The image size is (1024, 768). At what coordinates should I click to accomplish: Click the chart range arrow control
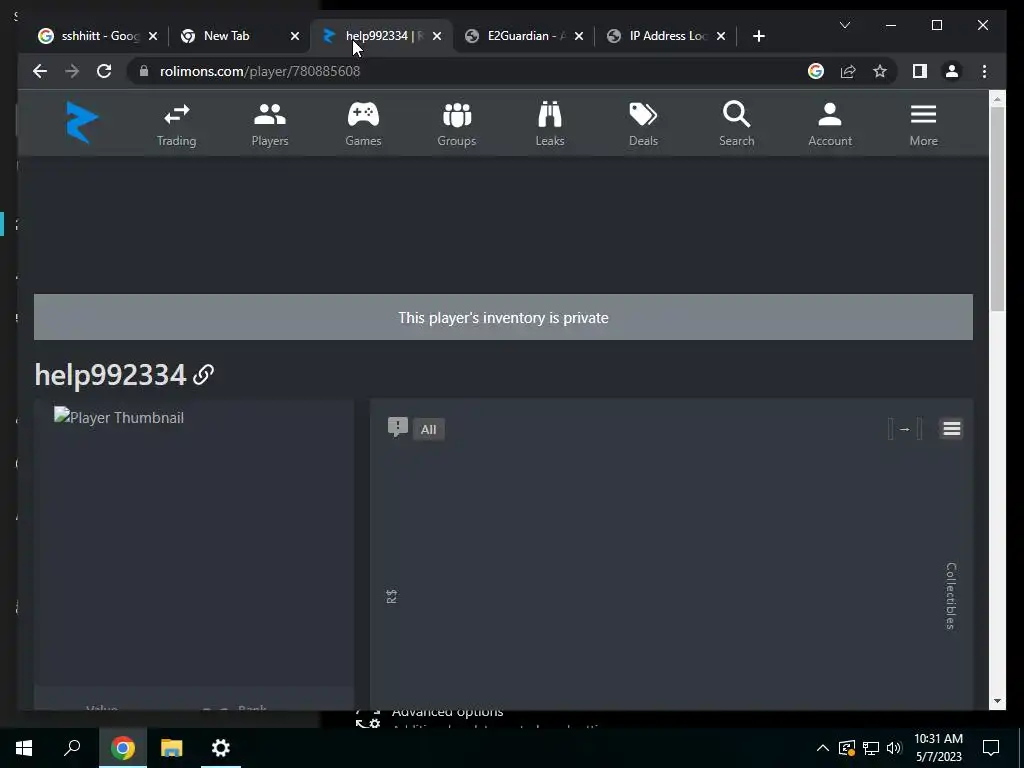tap(904, 429)
